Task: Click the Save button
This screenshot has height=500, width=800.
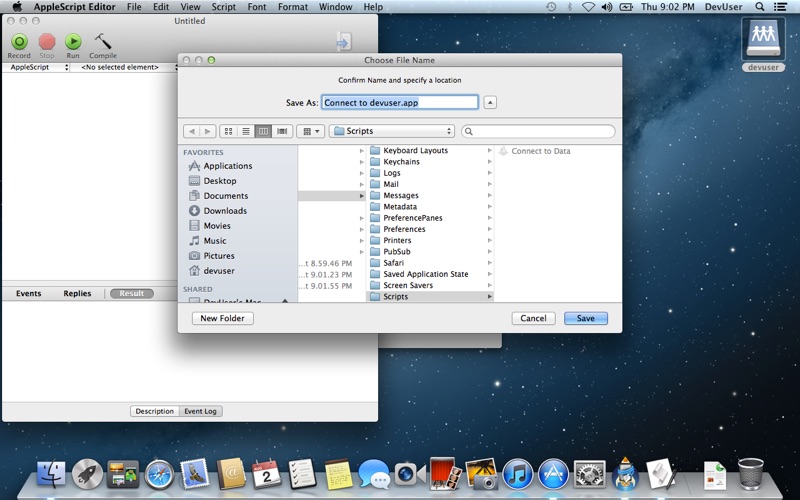Action: click(586, 318)
